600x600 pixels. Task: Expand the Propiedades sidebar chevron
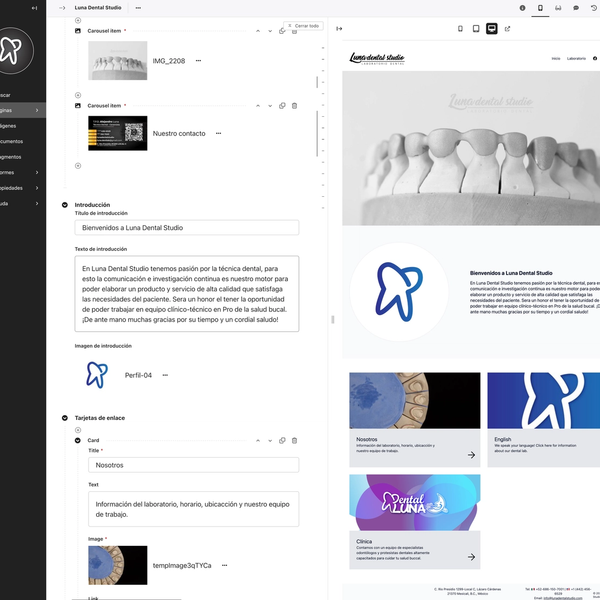[x=37, y=188]
